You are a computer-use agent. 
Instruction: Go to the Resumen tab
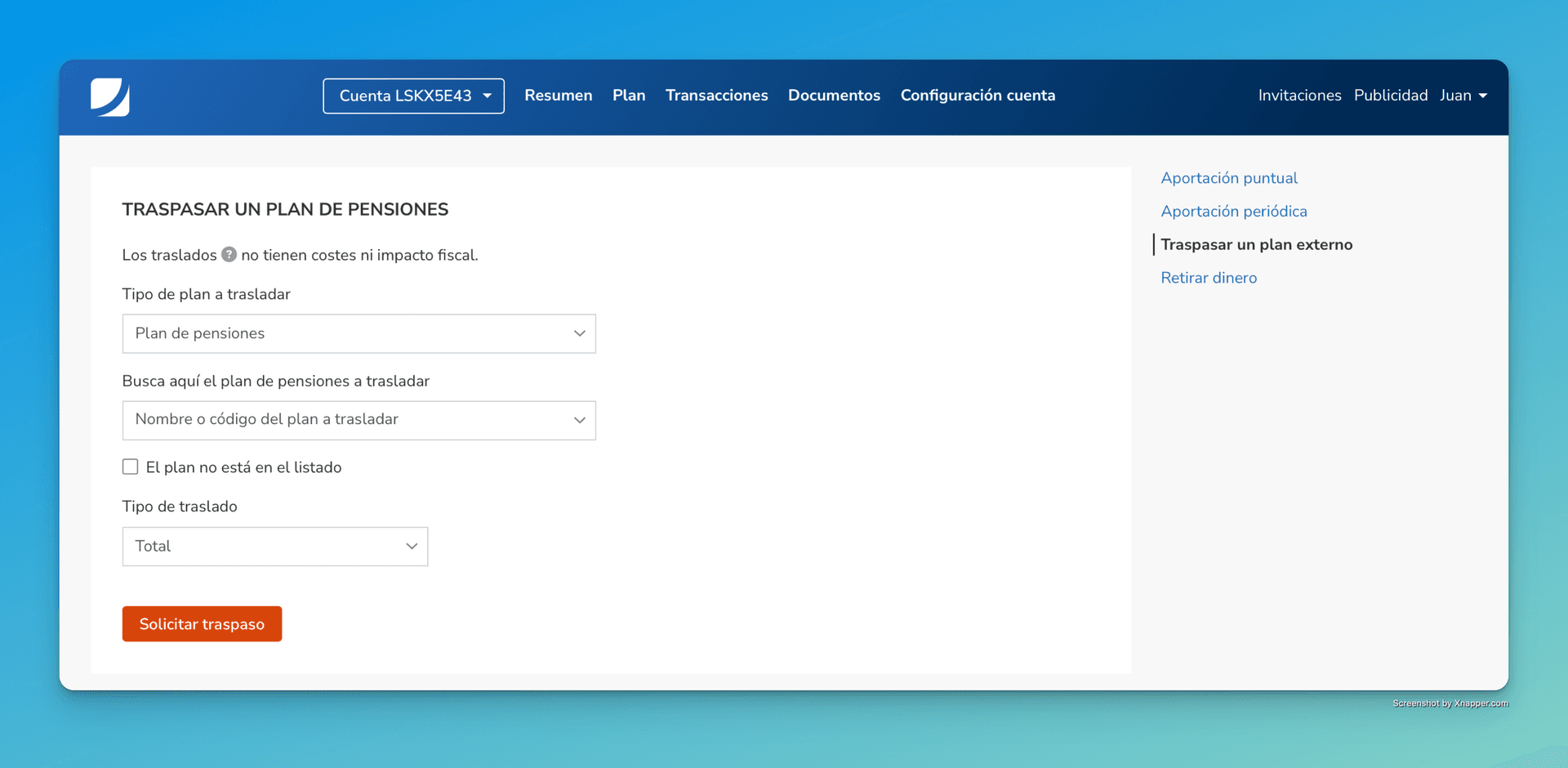[x=559, y=96]
